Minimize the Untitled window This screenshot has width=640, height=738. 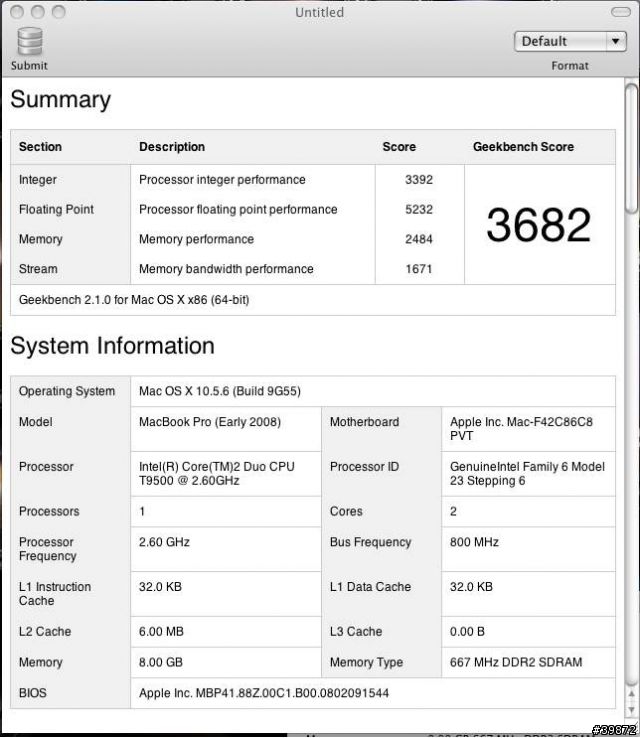click(38, 12)
